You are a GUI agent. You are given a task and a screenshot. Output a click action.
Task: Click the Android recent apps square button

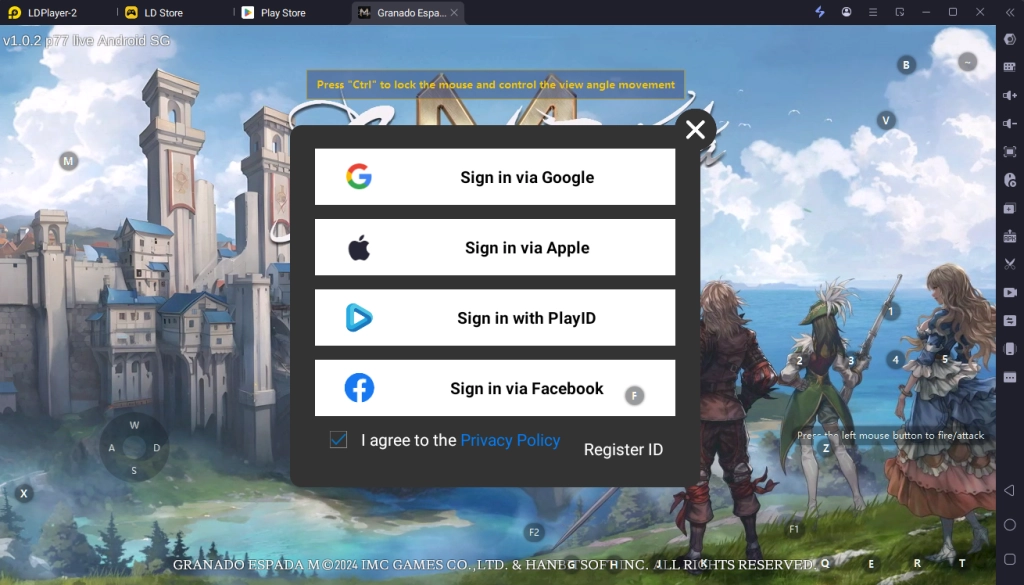1010,560
